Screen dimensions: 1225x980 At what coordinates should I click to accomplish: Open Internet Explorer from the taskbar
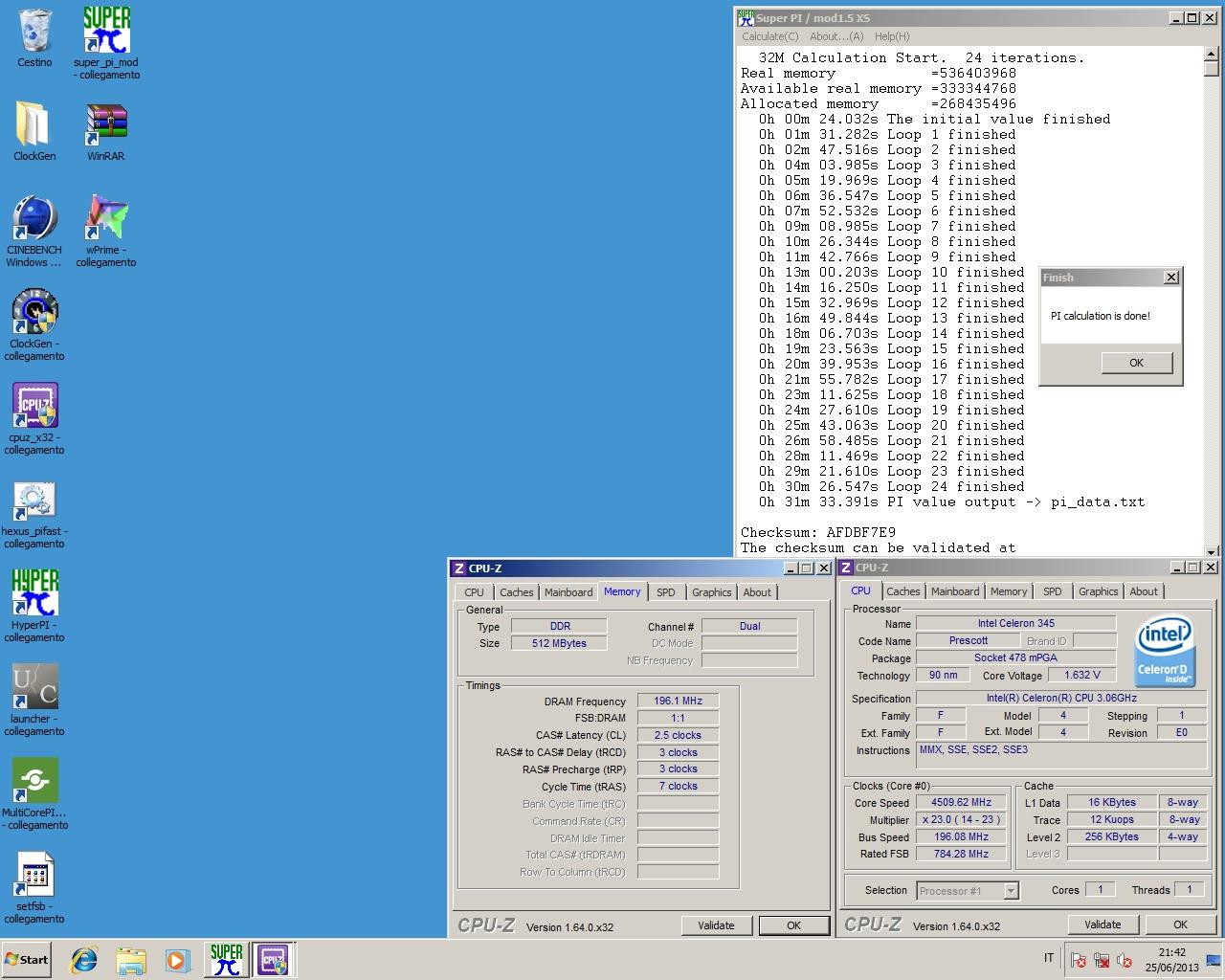84,960
